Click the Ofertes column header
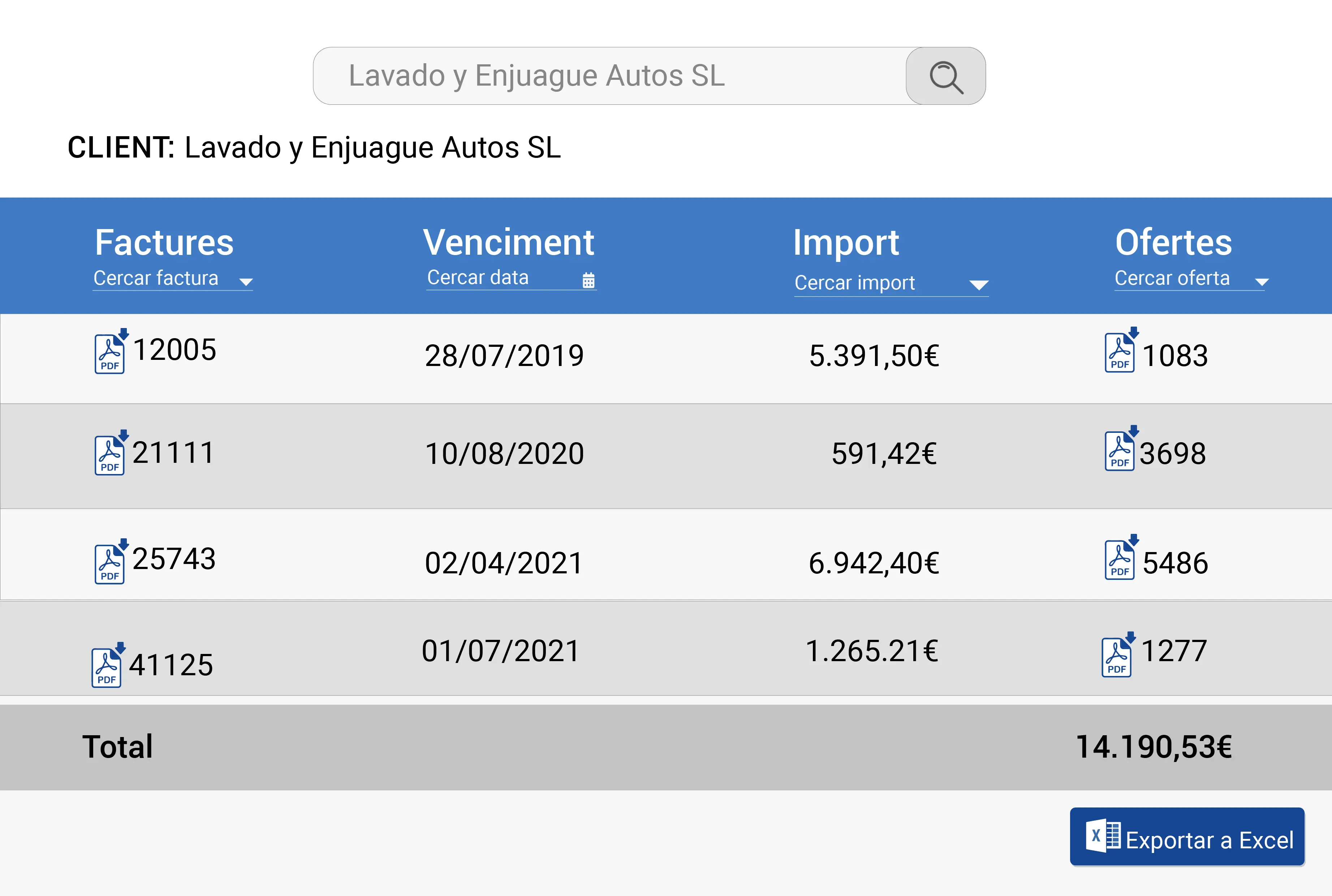Image resolution: width=1332 pixels, height=896 pixels. [x=1174, y=242]
